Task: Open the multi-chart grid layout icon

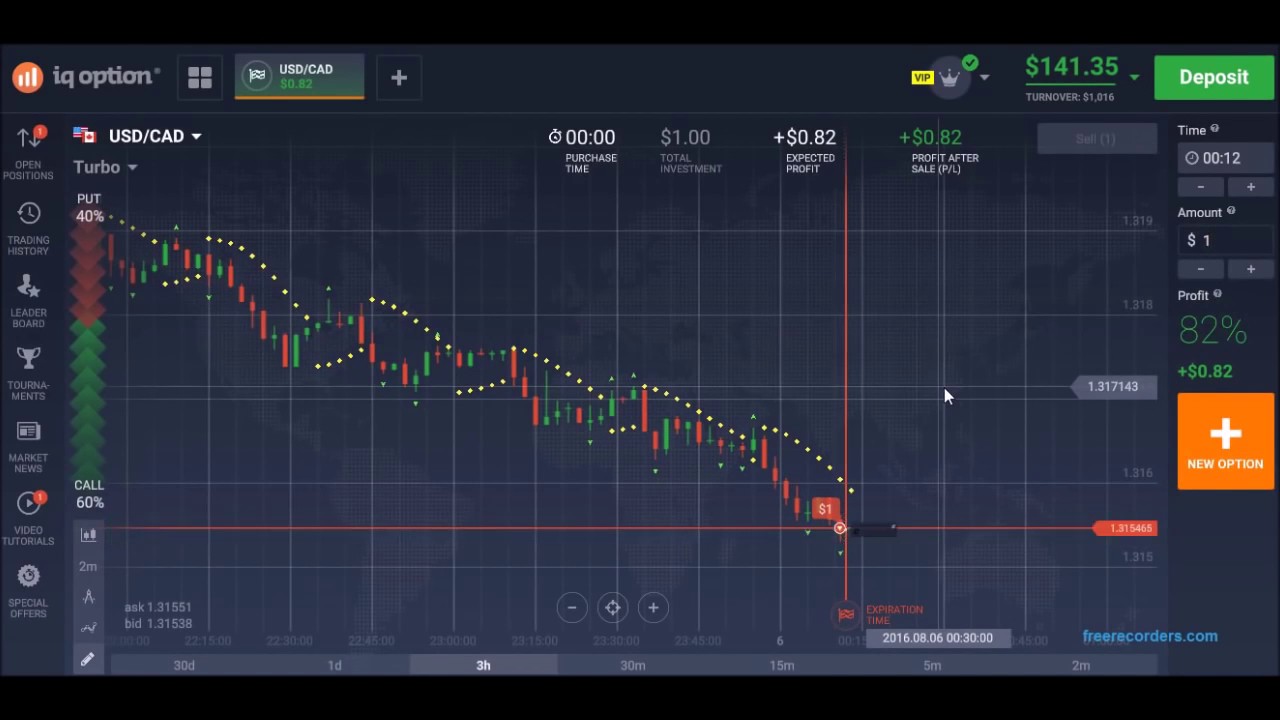Action: 200,77
